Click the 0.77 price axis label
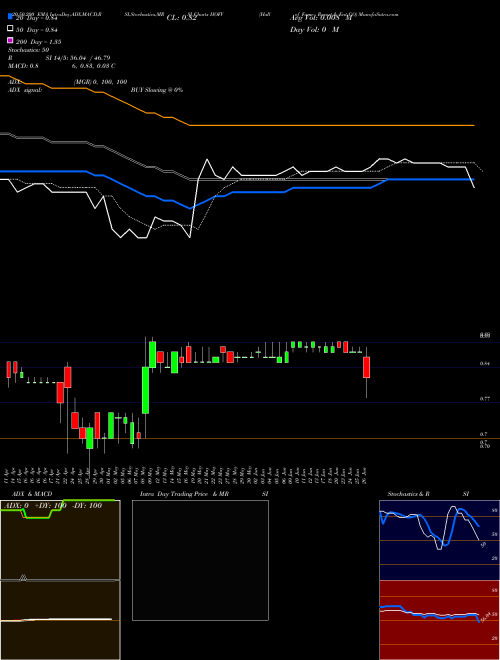The height and width of the screenshot is (660, 500). [x=484, y=398]
